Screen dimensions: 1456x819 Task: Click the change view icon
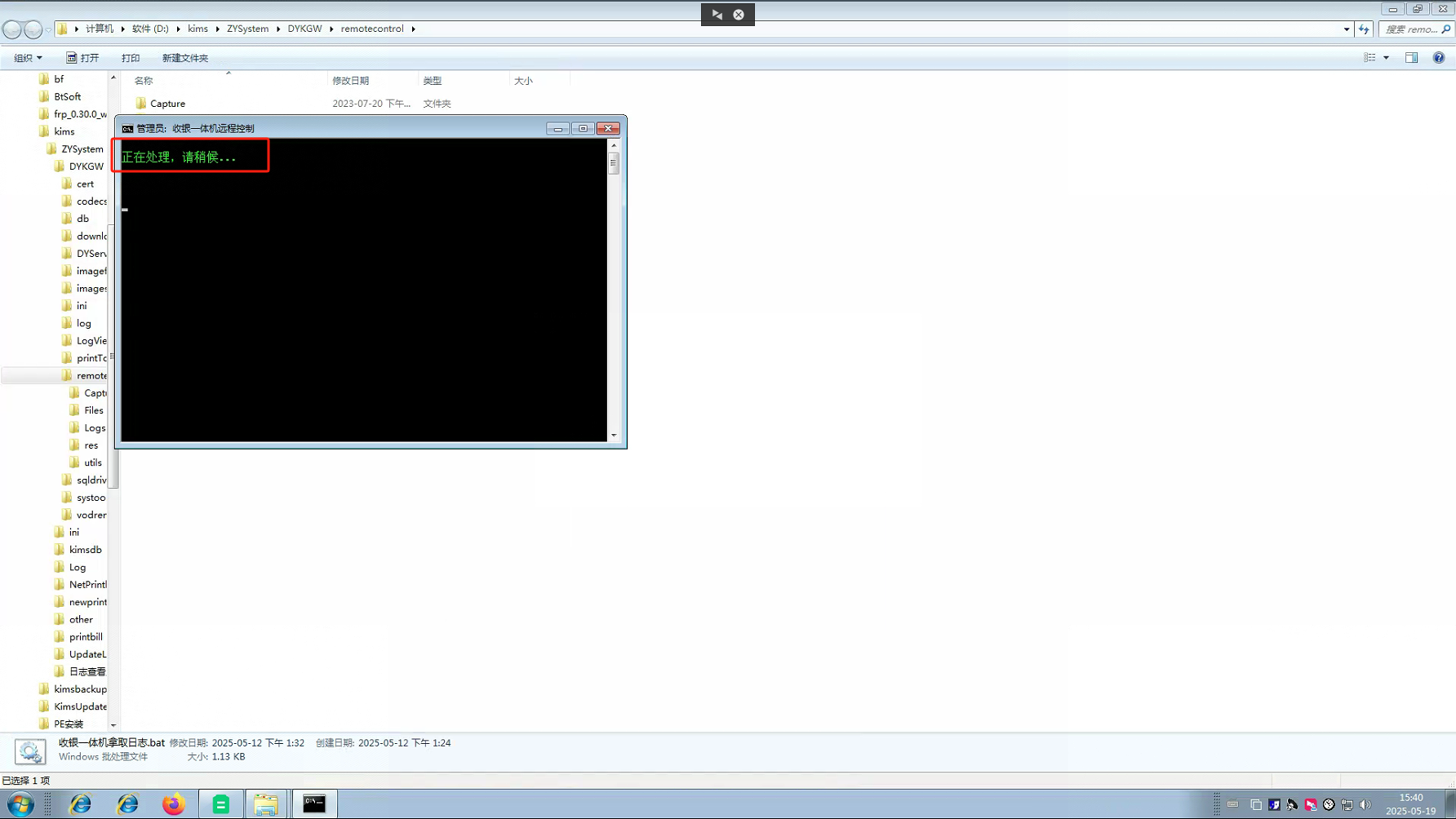[x=1369, y=58]
